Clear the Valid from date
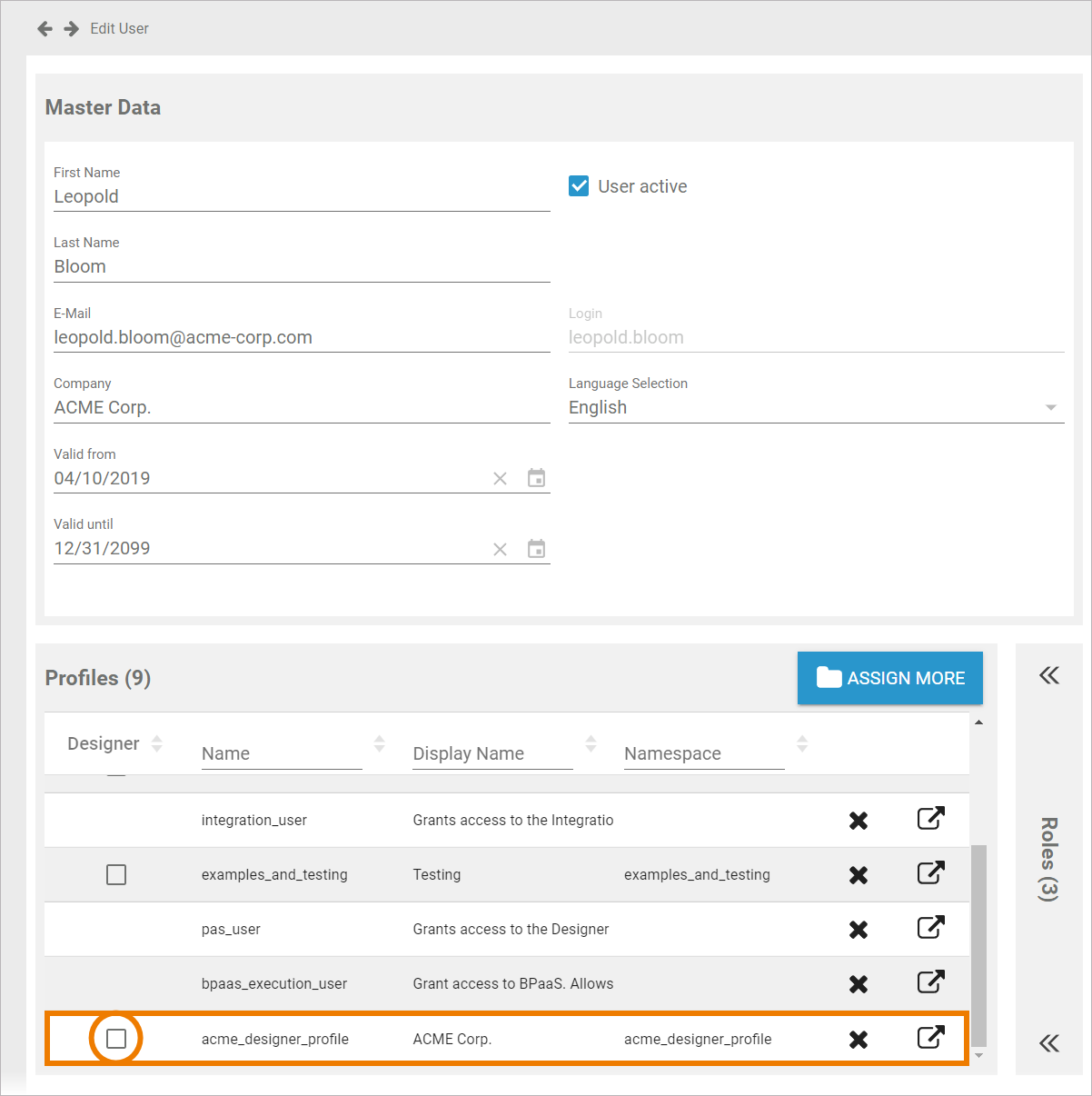1092x1096 pixels. (500, 479)
